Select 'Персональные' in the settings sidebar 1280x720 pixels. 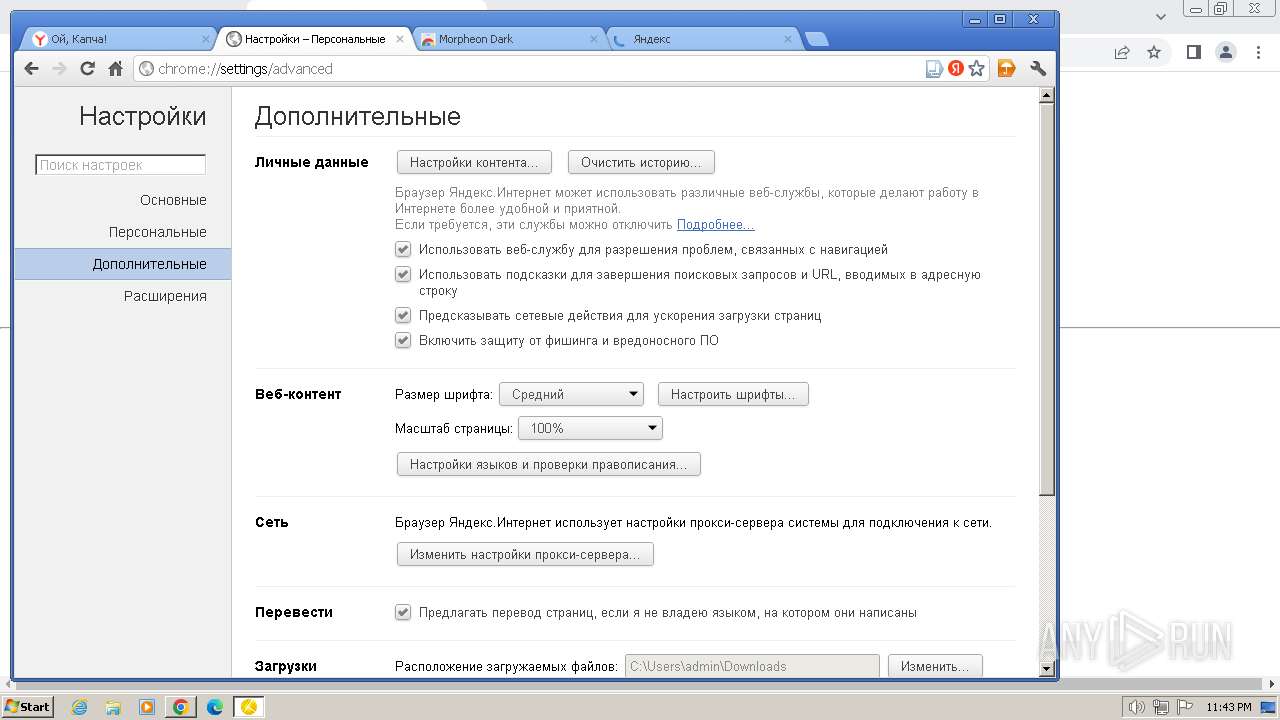[158, 232]
